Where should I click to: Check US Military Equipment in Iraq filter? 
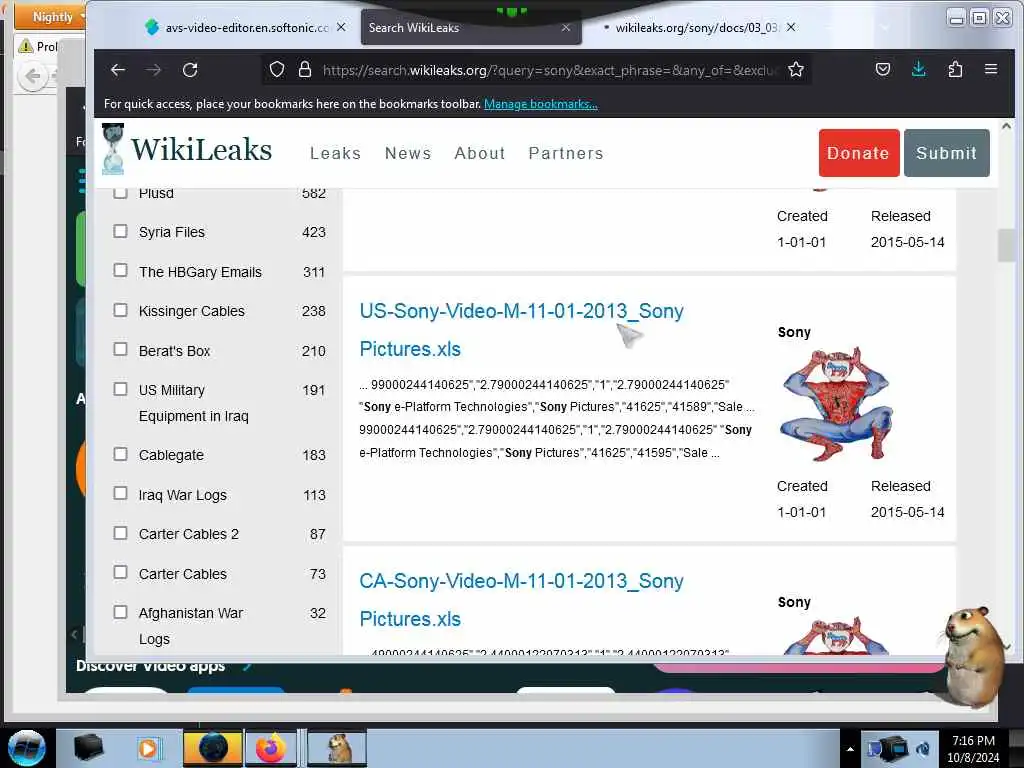click(120, 389)
